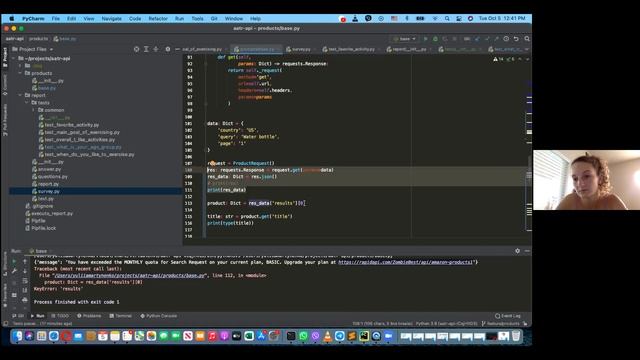Switch to survey.py editor tab
The height and width of the screenshot is (360, 640).
tap(301, 49)
